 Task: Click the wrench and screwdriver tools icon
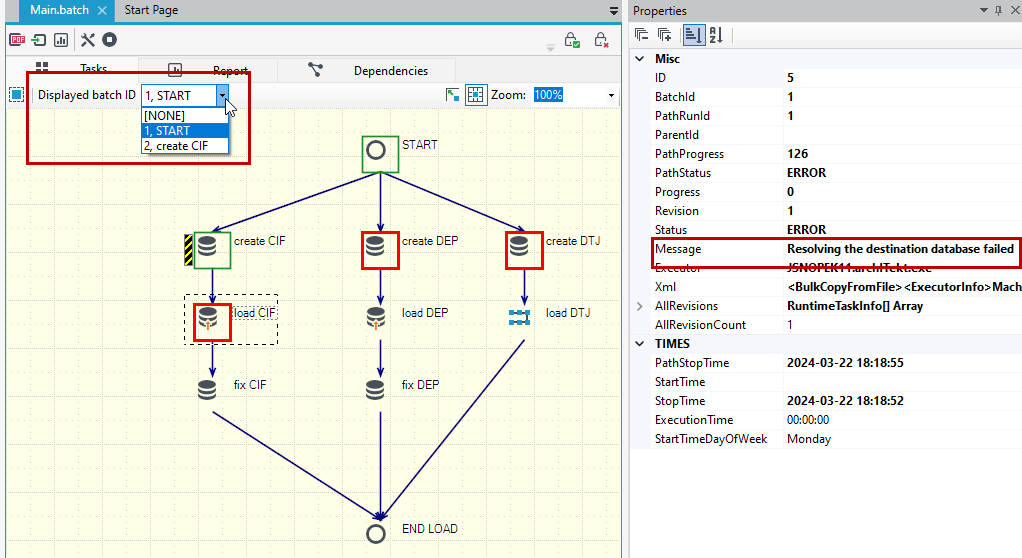coord(87,40)
